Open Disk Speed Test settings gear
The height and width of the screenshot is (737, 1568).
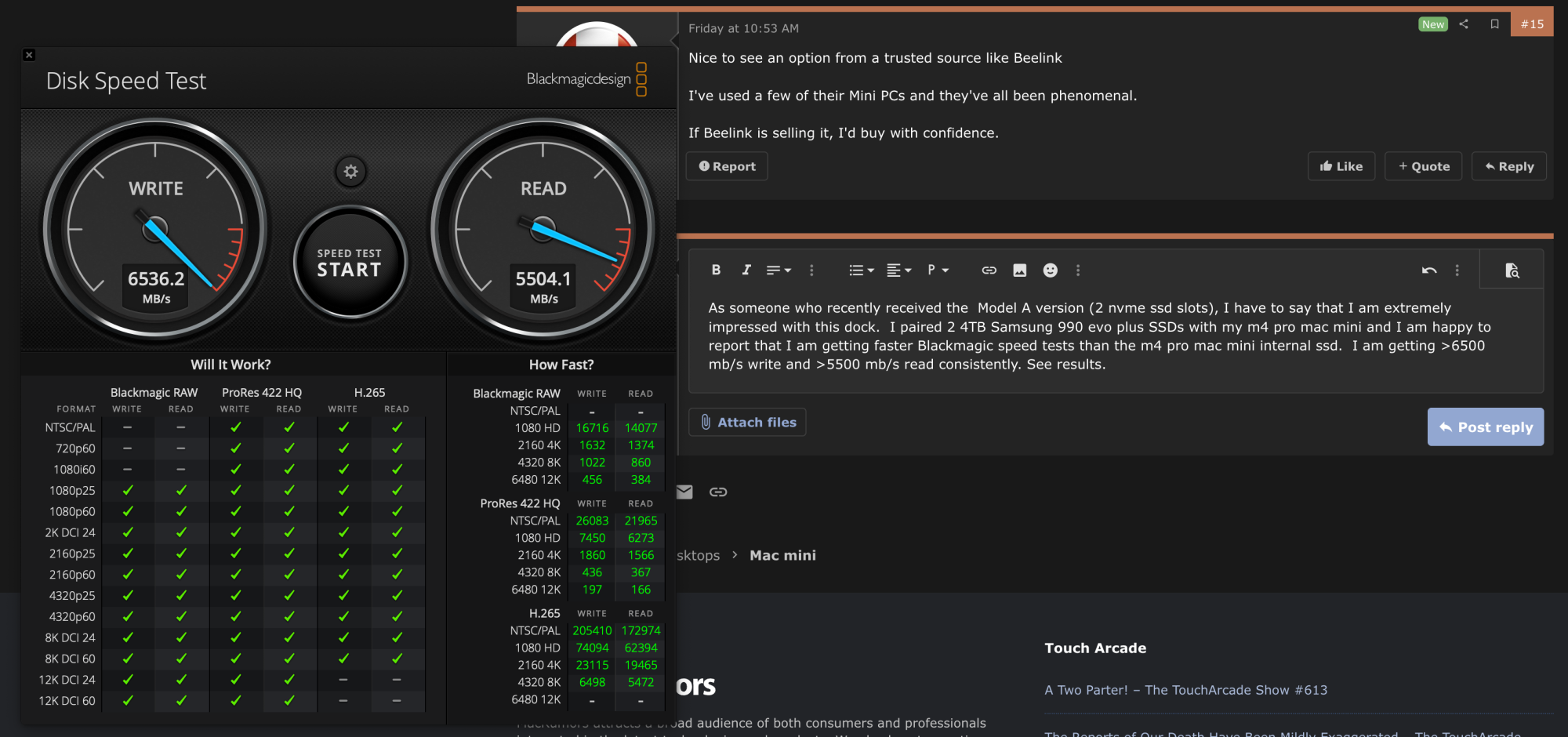pos(350,171)
